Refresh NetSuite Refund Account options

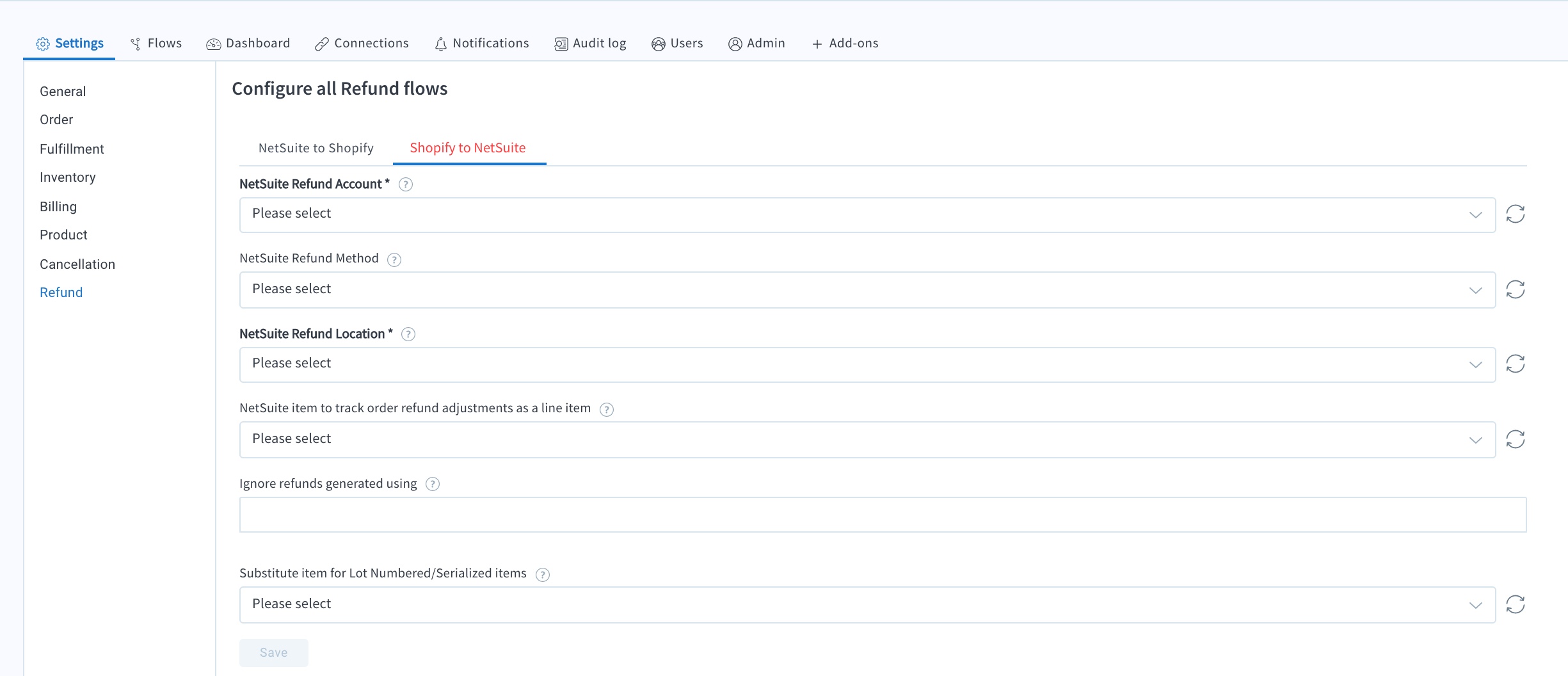coord(1516,214)
